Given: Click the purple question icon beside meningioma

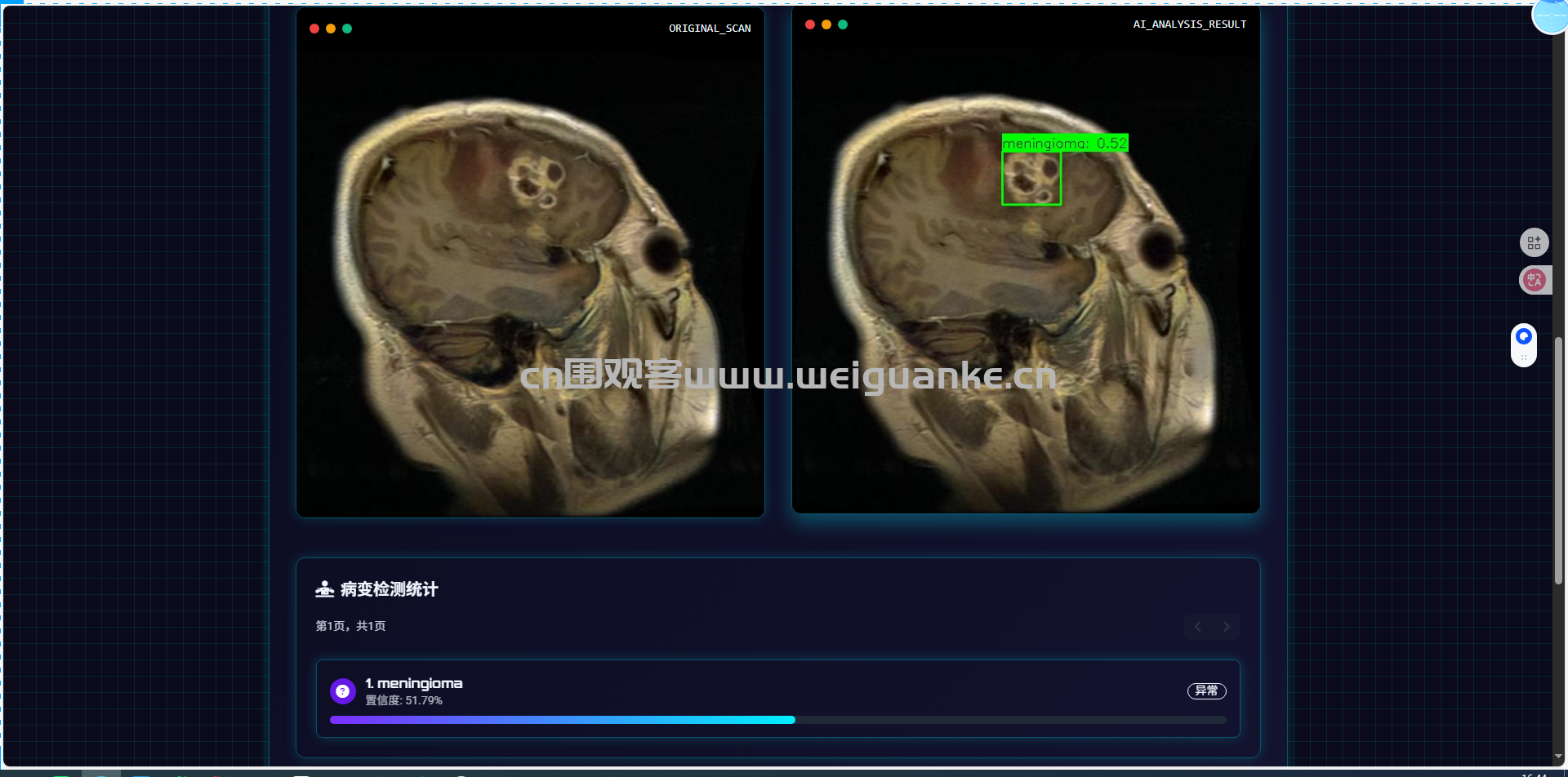Looking at the screenshot, I should (x=343, y=691).
